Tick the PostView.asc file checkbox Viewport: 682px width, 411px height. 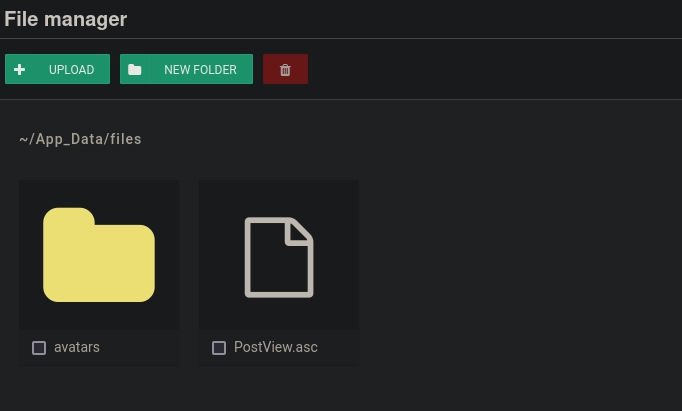click(x=219, y=348)
